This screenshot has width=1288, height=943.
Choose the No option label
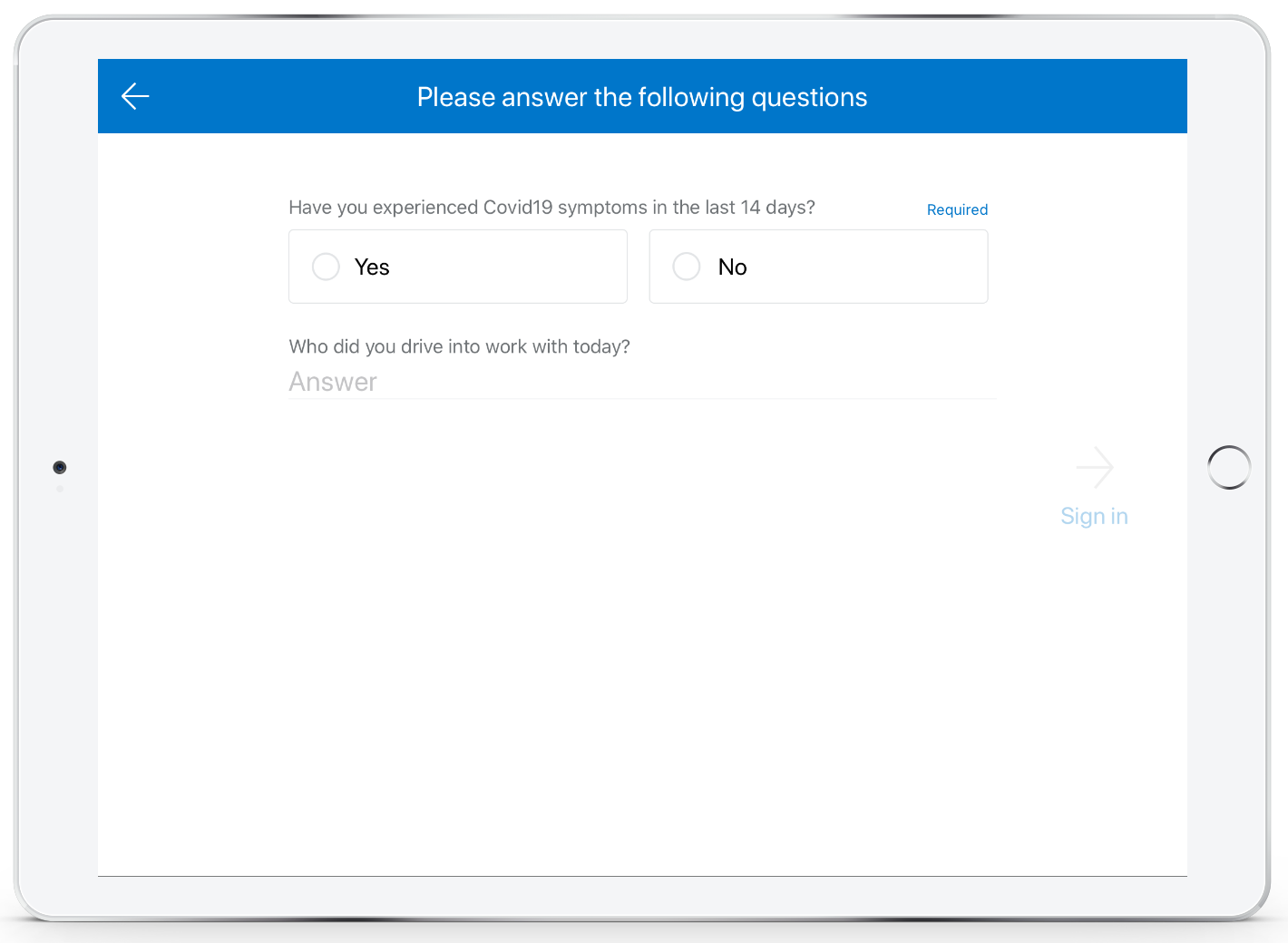click(733, 267)
